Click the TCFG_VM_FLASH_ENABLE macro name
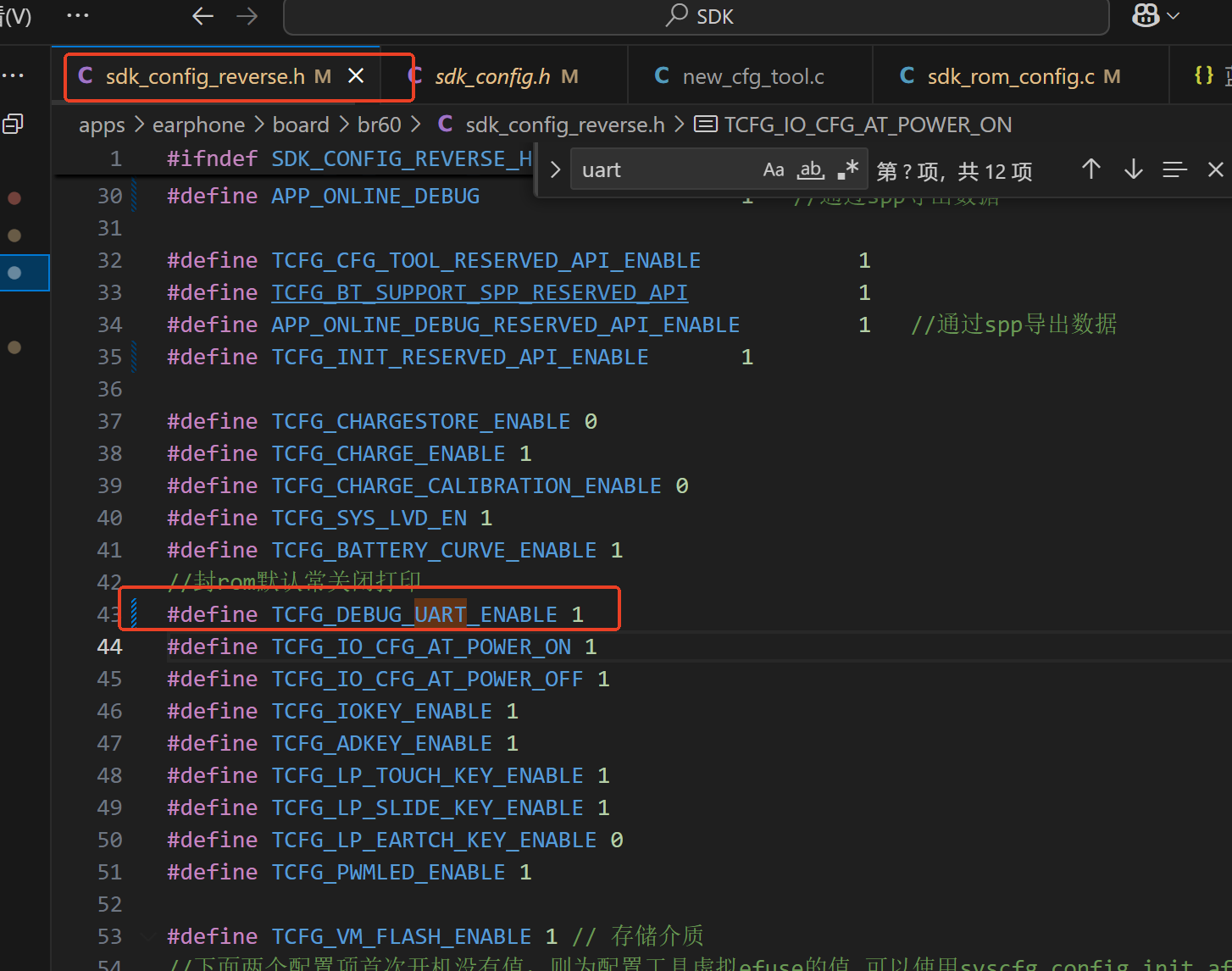Screen dimensions: 1232x971 pyautogui.click(x=401, y=936)
